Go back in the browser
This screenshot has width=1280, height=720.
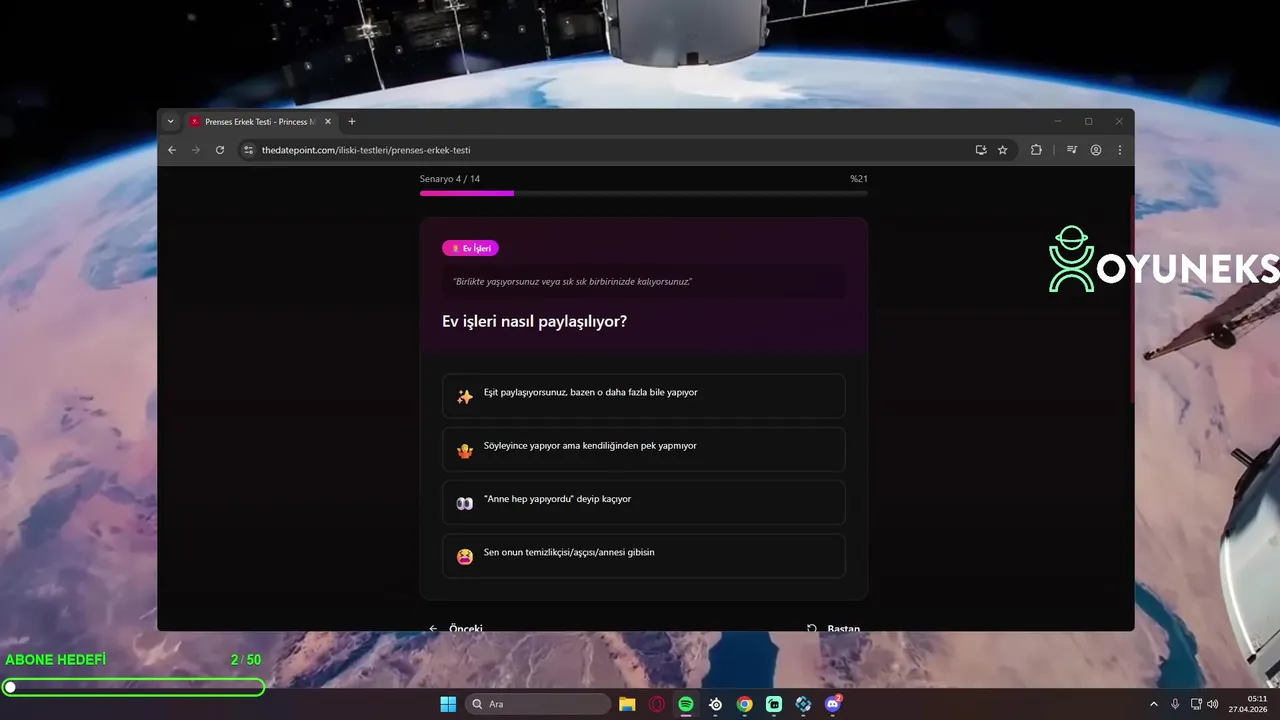[172, 150]
